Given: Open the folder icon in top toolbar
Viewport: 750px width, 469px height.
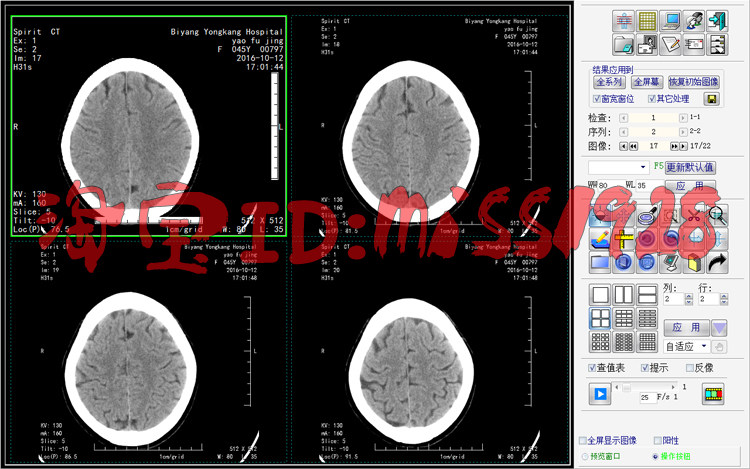Looking at the screenshot, I should point(624,44).
